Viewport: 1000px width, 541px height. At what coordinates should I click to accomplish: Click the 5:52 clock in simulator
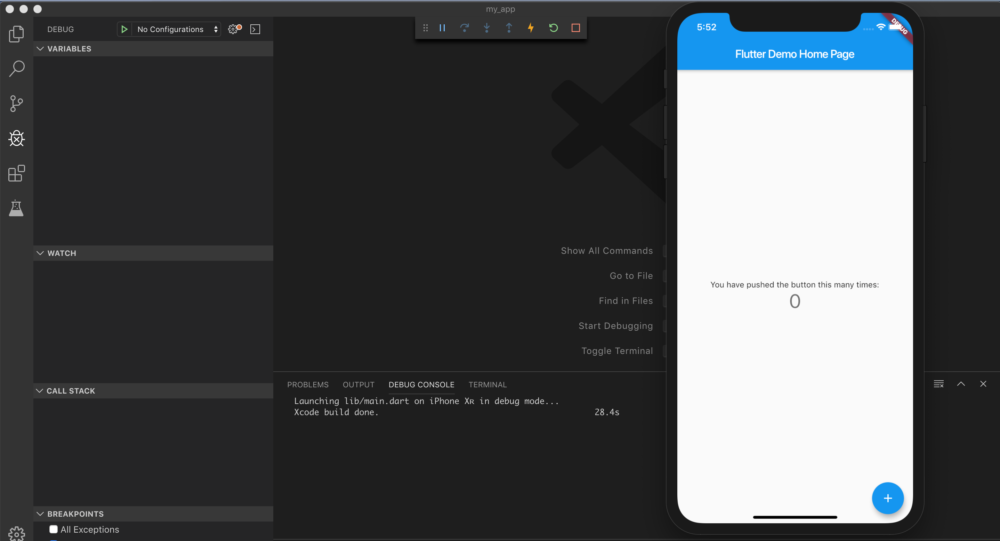pyautogui.click(x=707, y=27)
